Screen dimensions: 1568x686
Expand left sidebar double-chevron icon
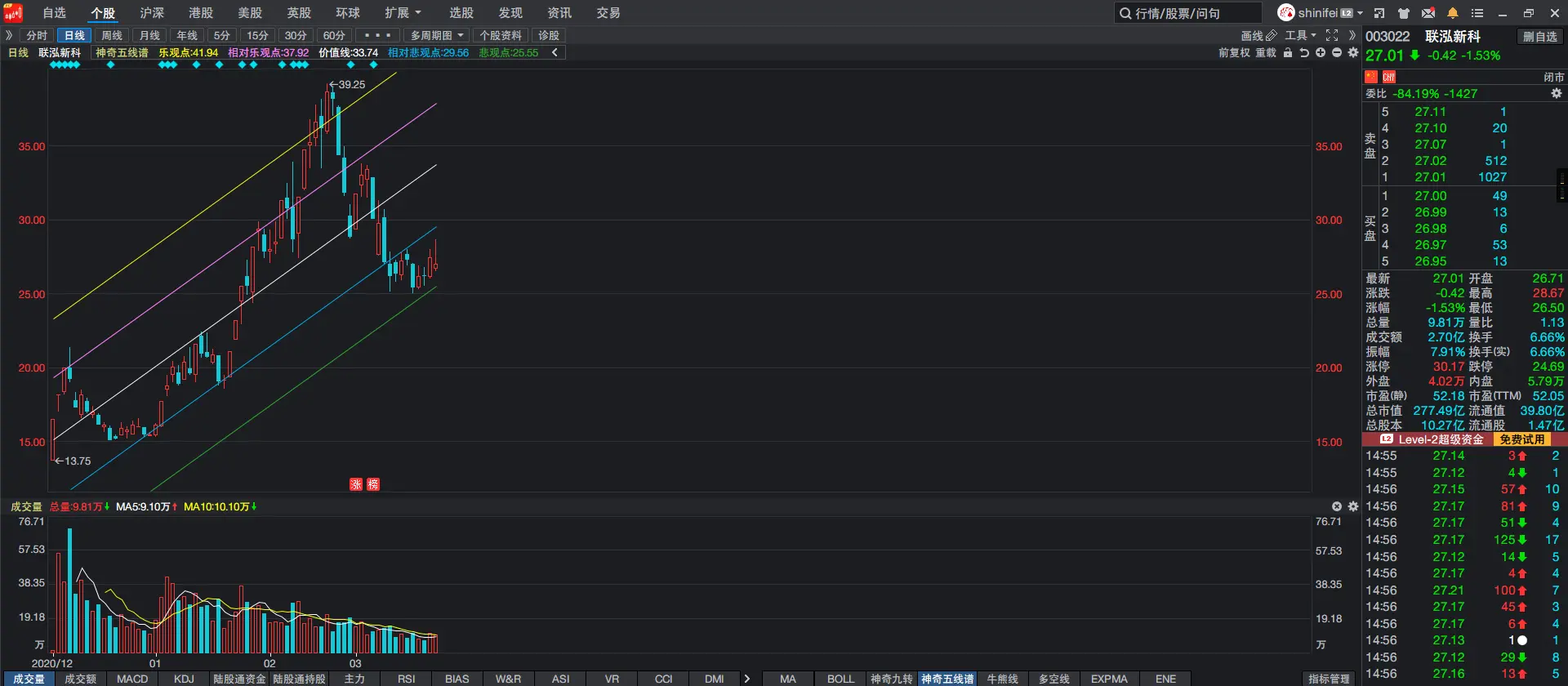click(9, 35)
